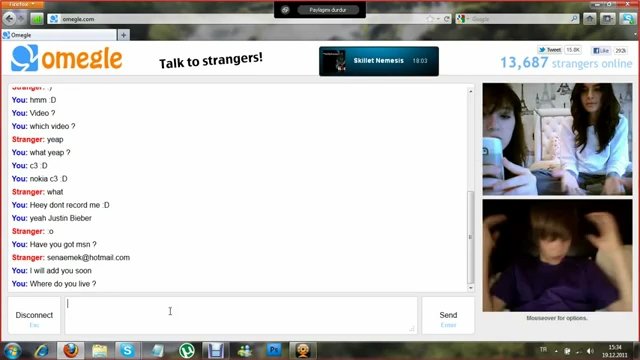Open Photoshop from the taskbar

click(x=274, y=351)
